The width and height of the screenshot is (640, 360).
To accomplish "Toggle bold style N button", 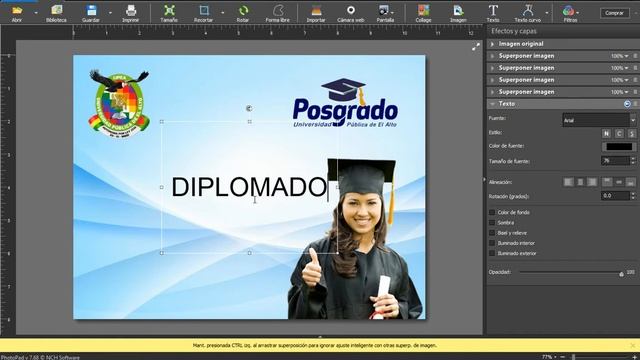I will tap(607, 133).
